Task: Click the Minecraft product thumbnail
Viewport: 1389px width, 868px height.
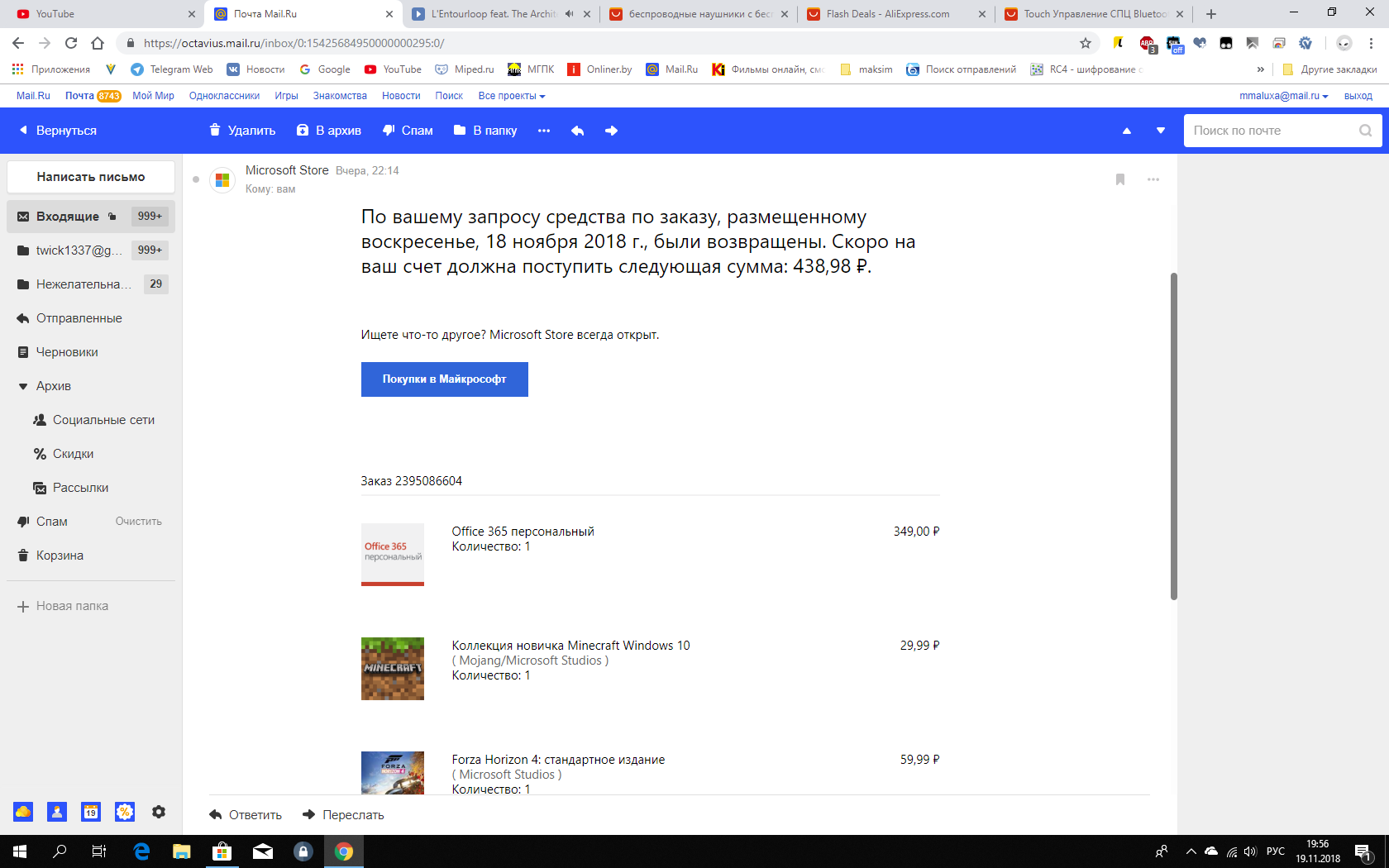Action: [393, 669]
